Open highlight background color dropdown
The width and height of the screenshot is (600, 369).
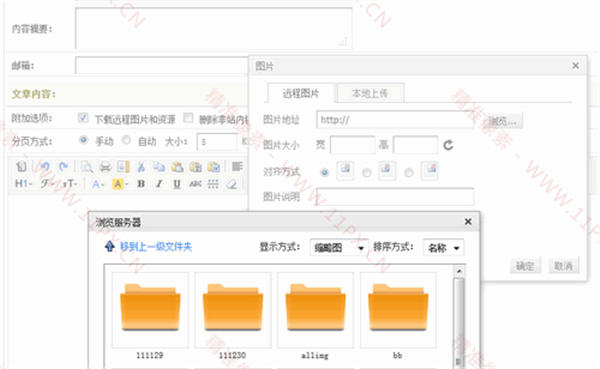pos(120,184)
